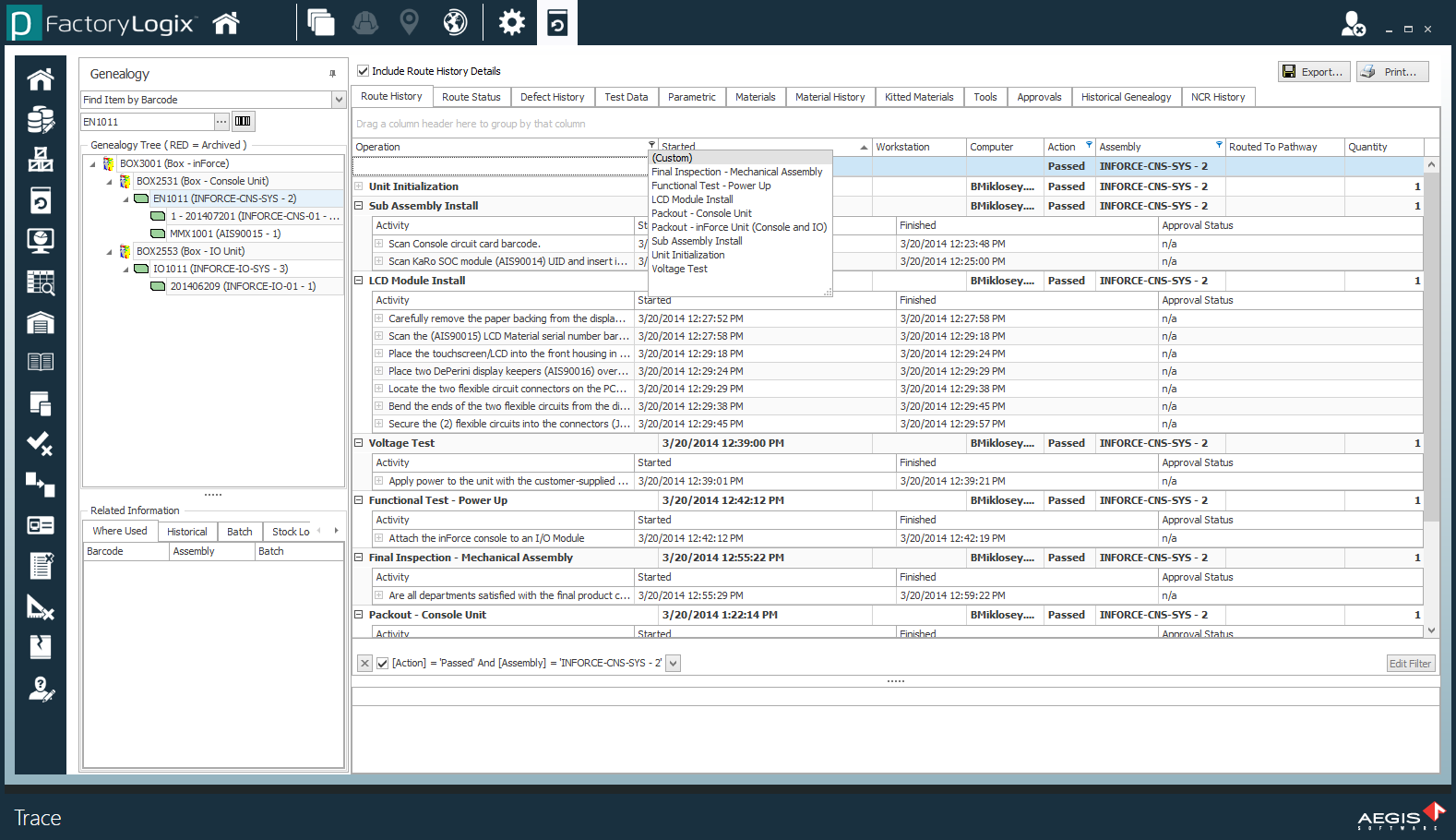
Task: Pin the Genealogy panel
Action: (x=332, y=74)
